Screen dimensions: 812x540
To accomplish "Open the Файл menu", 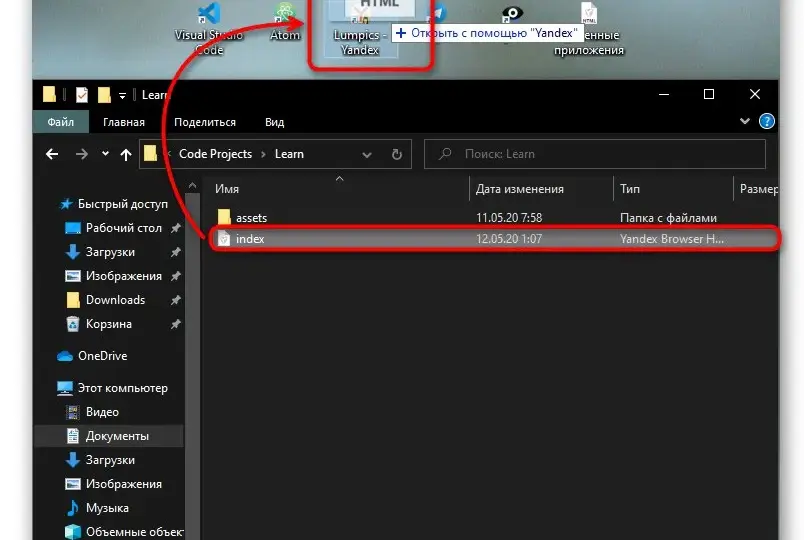I will [x=61, y=122].
